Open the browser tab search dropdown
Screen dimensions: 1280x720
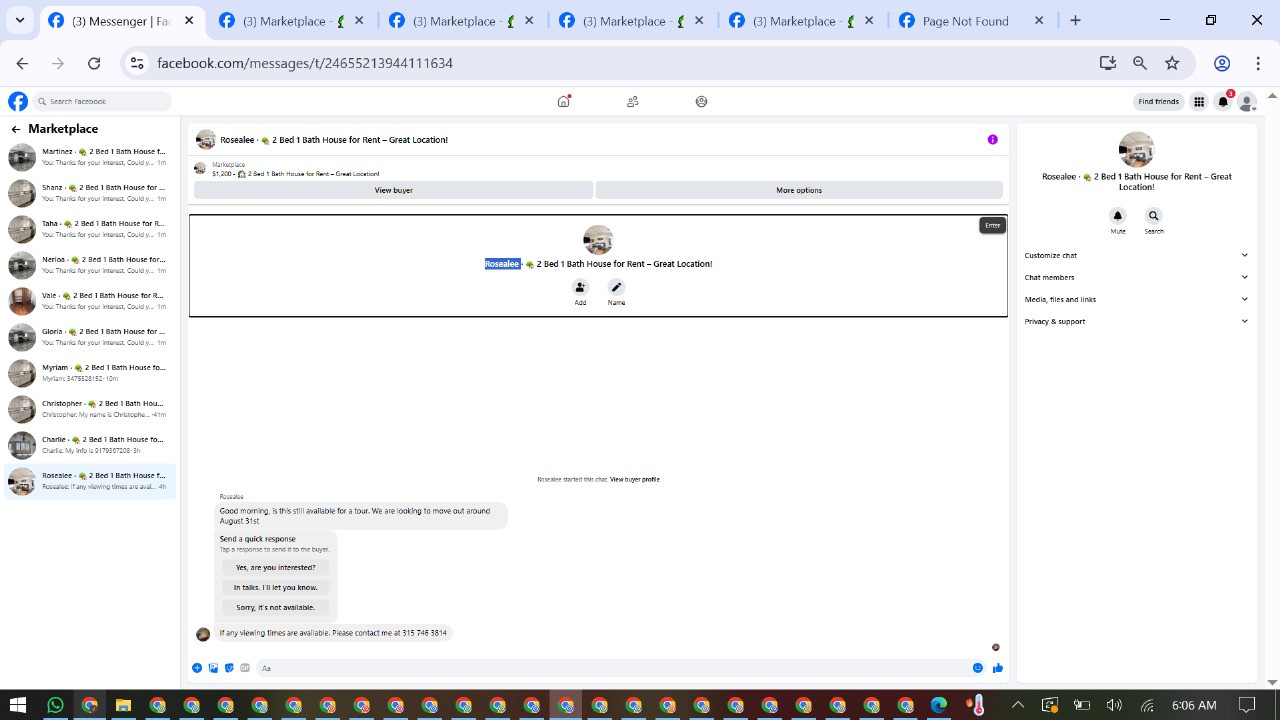pos(20,20)
